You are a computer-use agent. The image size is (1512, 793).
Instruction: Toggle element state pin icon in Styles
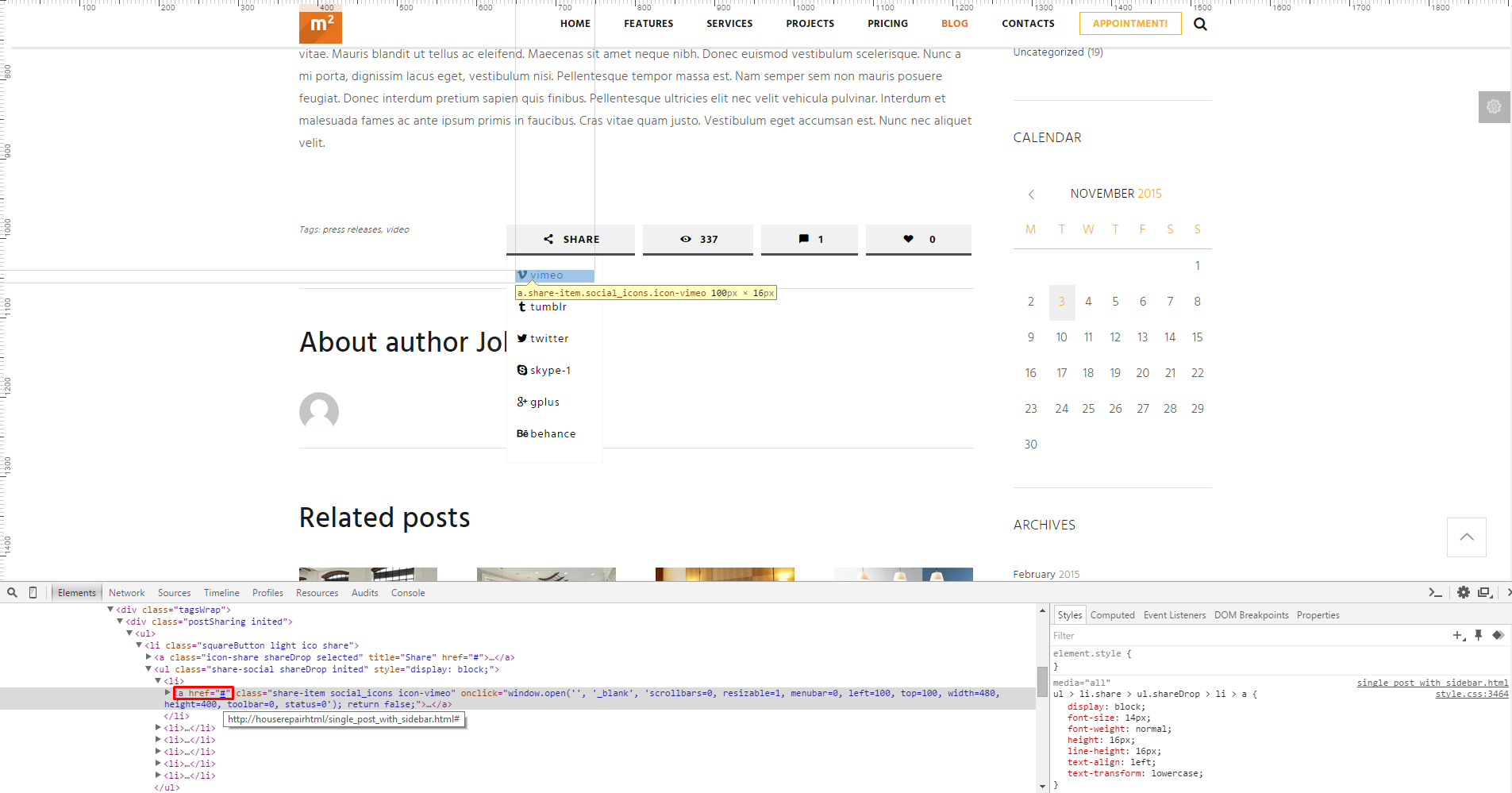click(1479, 635)
